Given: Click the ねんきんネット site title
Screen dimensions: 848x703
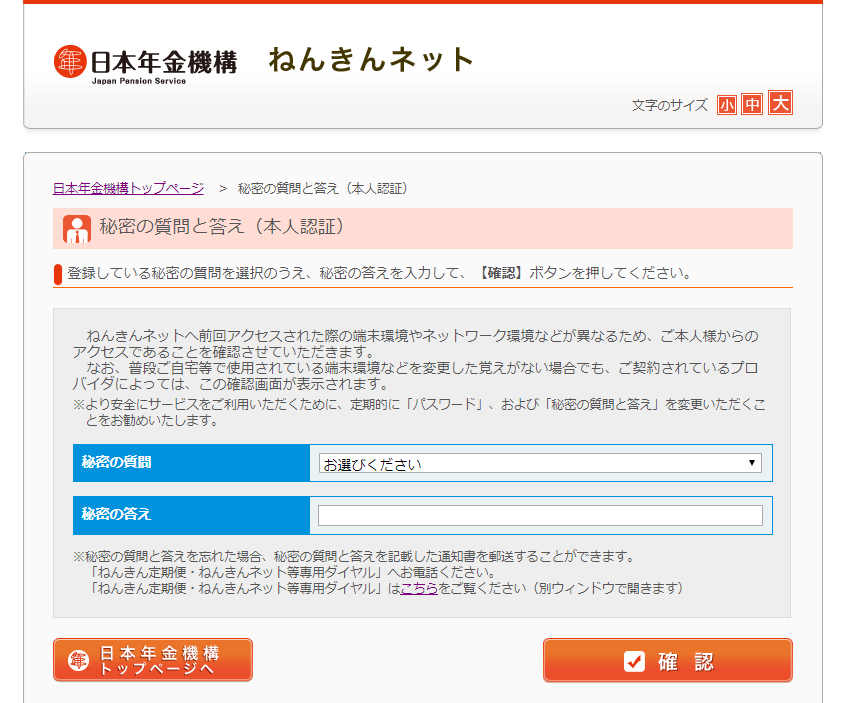Looking at the screenshot, I should pyautogui.click(x=370, y=60).
